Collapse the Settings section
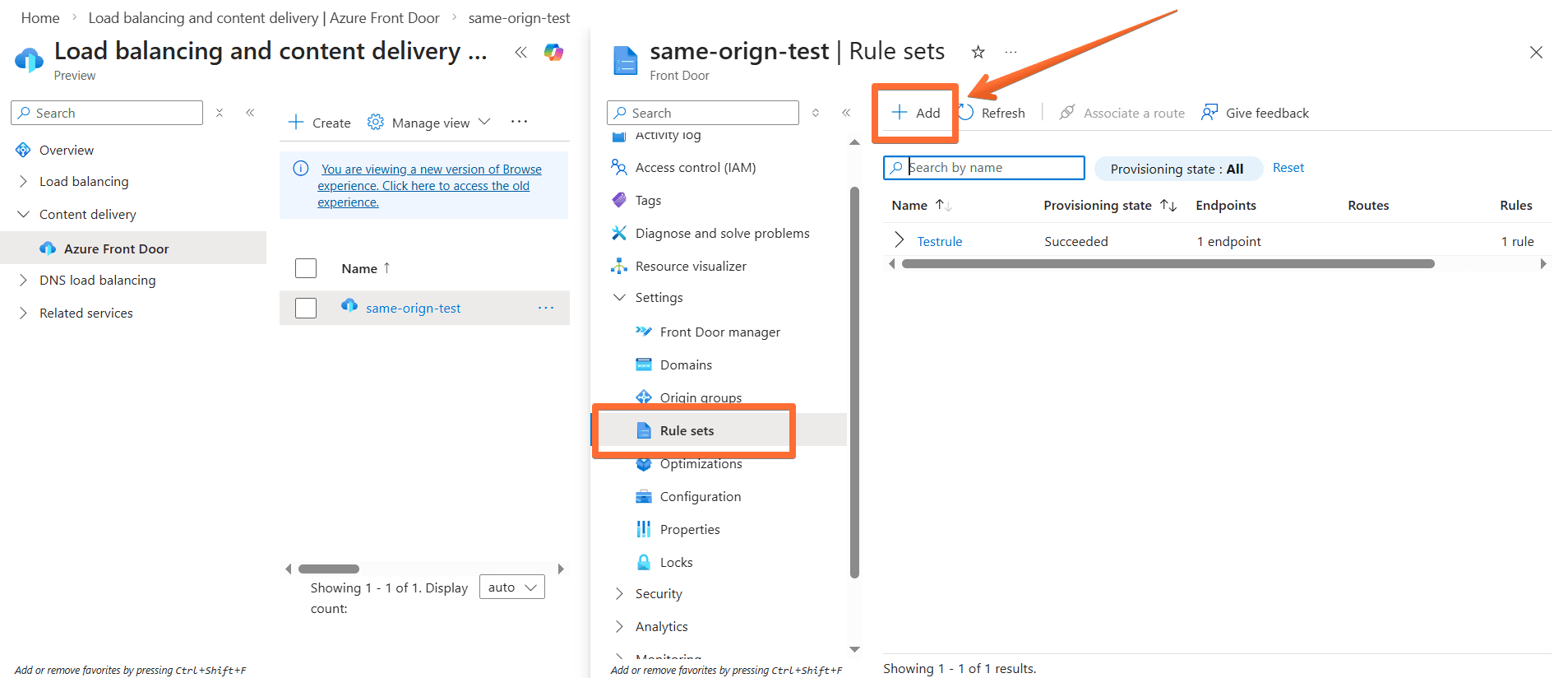This screenshot has height=678, width=1568. [x=619, y=298]
